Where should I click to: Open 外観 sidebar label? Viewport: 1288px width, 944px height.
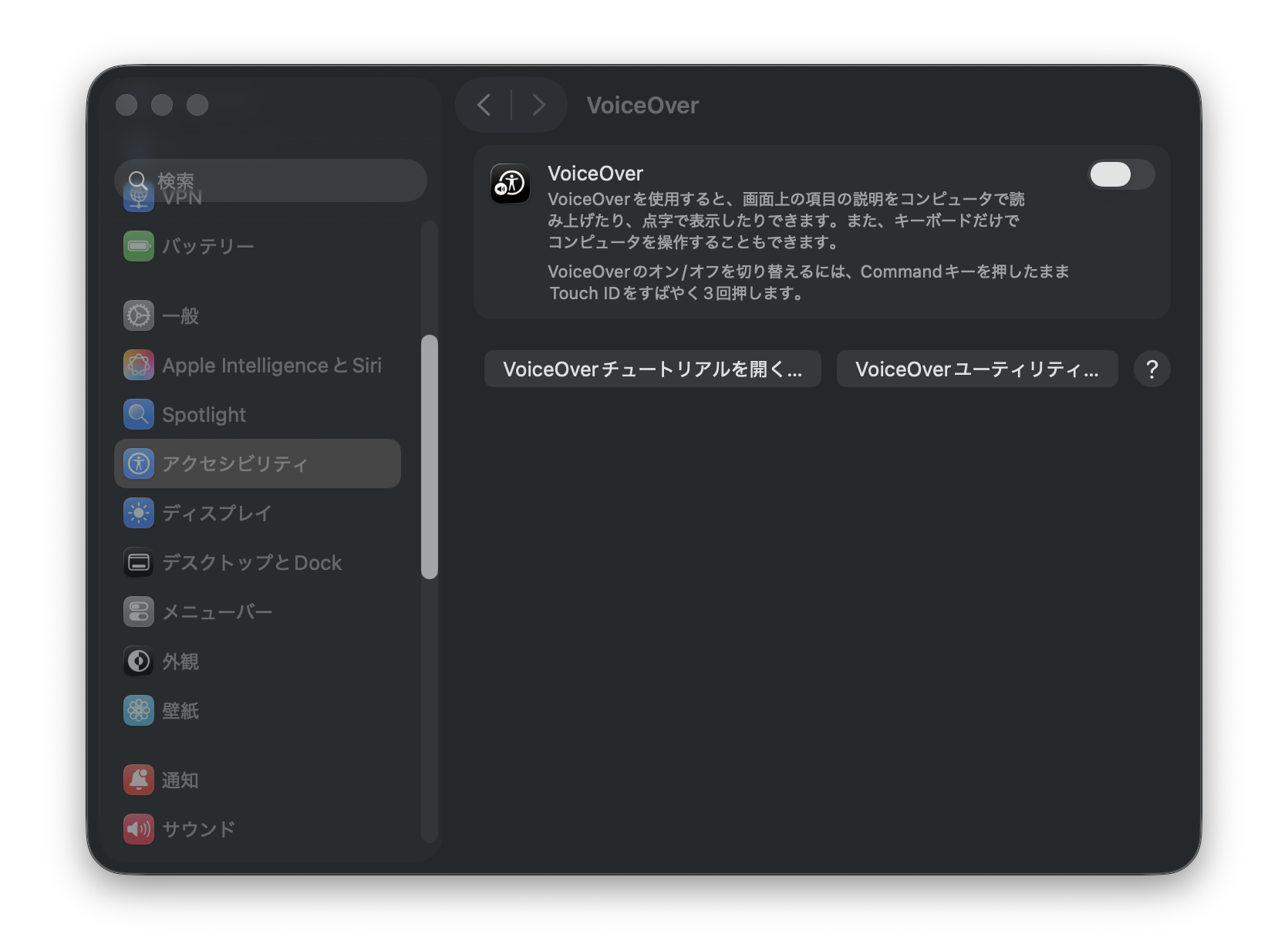coord(180,661)
